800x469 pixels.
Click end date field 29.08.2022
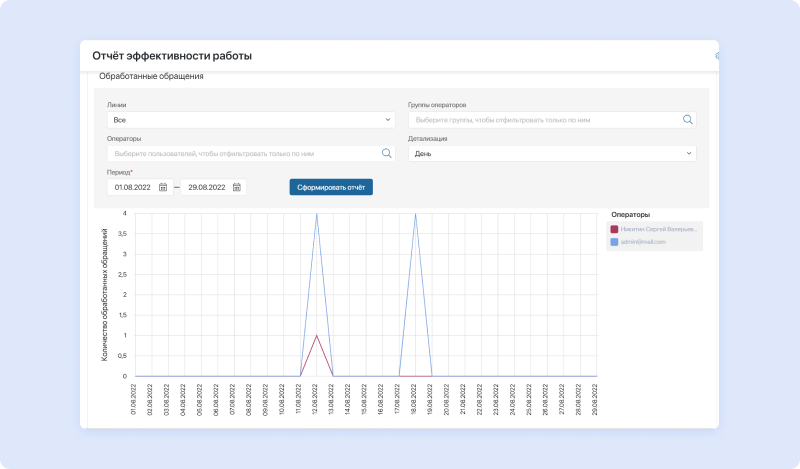pos(206,187)
